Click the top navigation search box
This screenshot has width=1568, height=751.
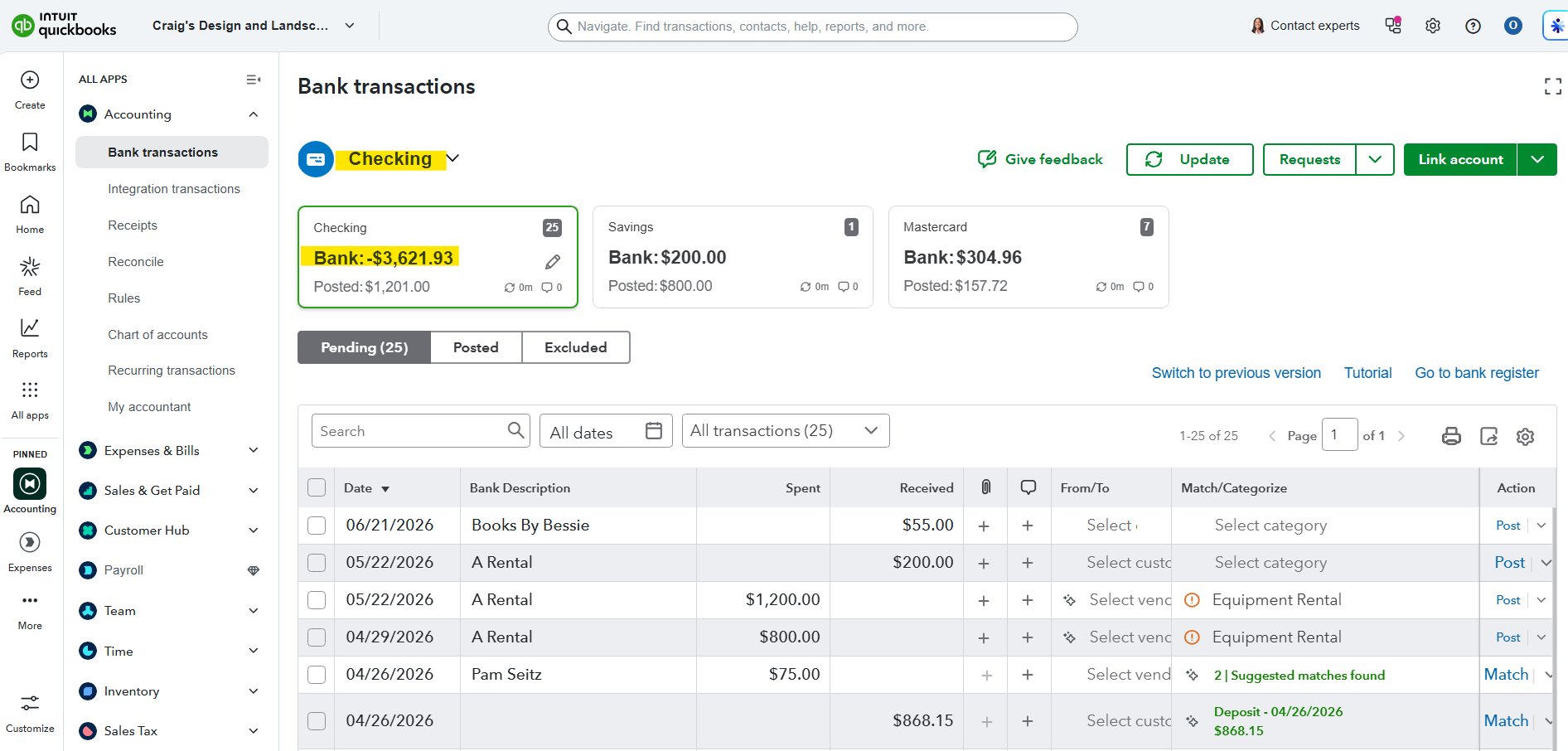tap(812, 27)
